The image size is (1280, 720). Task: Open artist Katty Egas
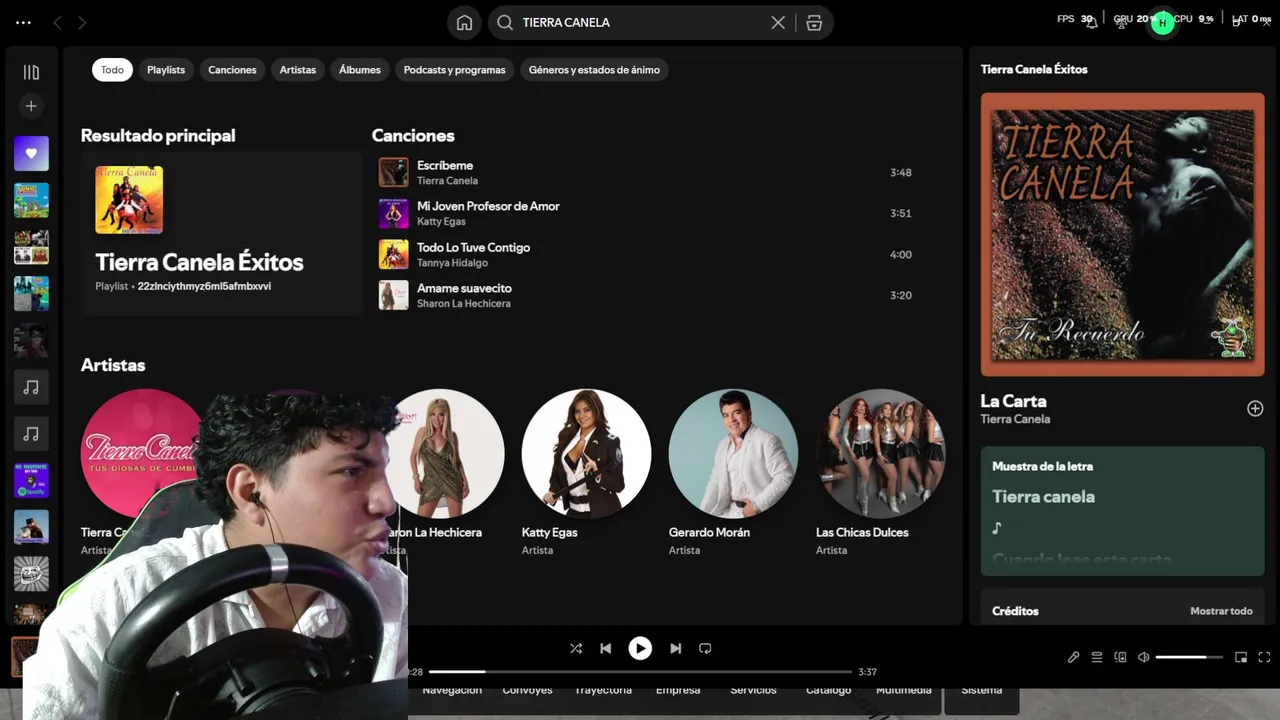pos(586,453)
